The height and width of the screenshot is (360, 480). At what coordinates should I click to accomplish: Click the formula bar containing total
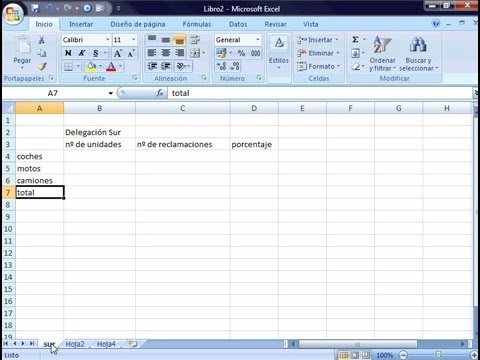[320, 93]
